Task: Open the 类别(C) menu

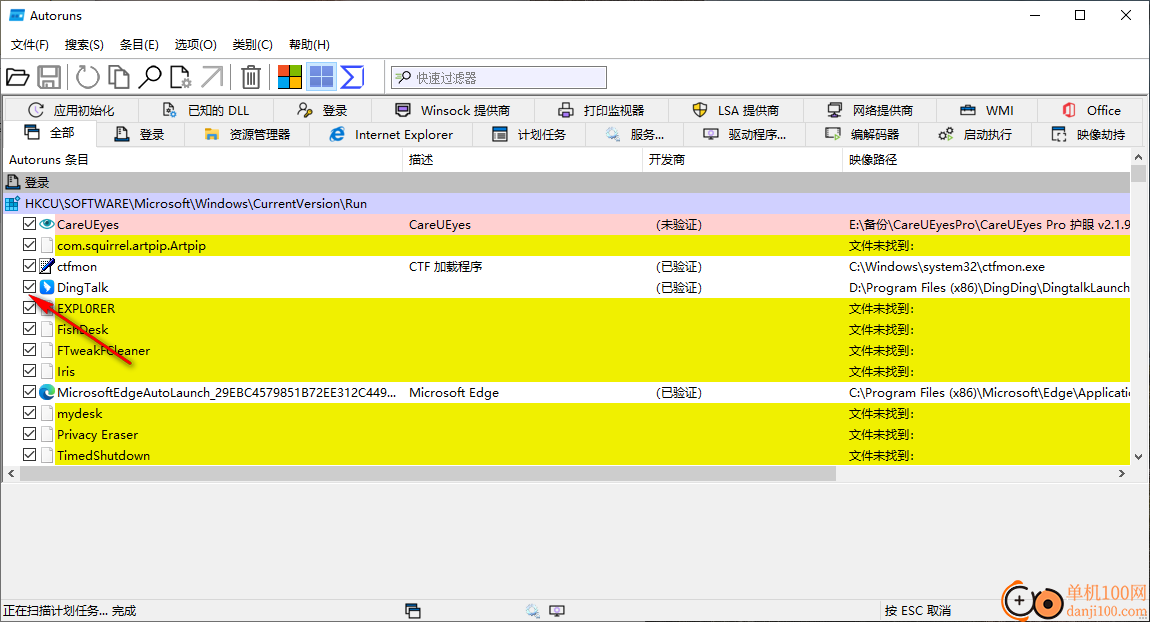Action: pyautogui.click(x=252, y=45)
